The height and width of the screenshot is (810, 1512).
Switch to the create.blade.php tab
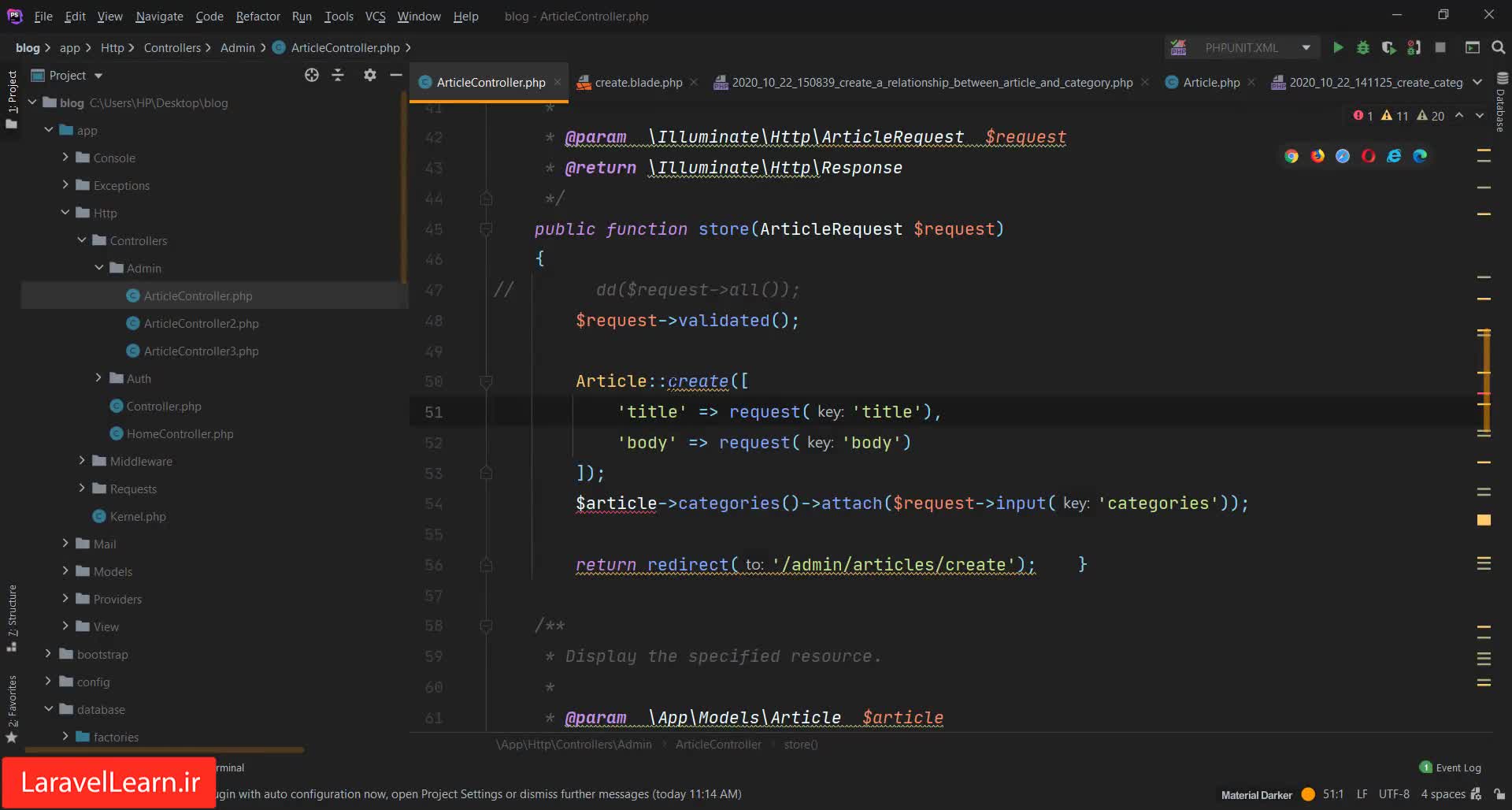pyautogui.click(x=638, y=83)
